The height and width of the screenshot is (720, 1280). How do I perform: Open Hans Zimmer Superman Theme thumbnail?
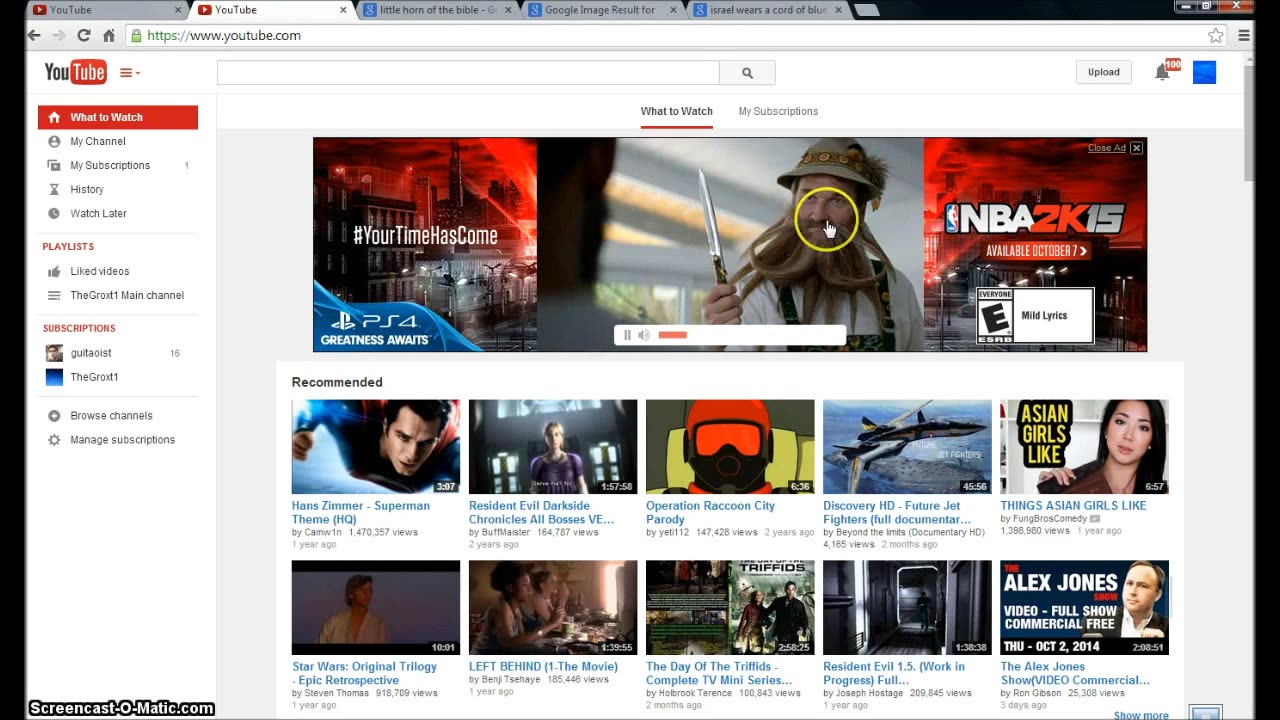[x=376, y=447]
